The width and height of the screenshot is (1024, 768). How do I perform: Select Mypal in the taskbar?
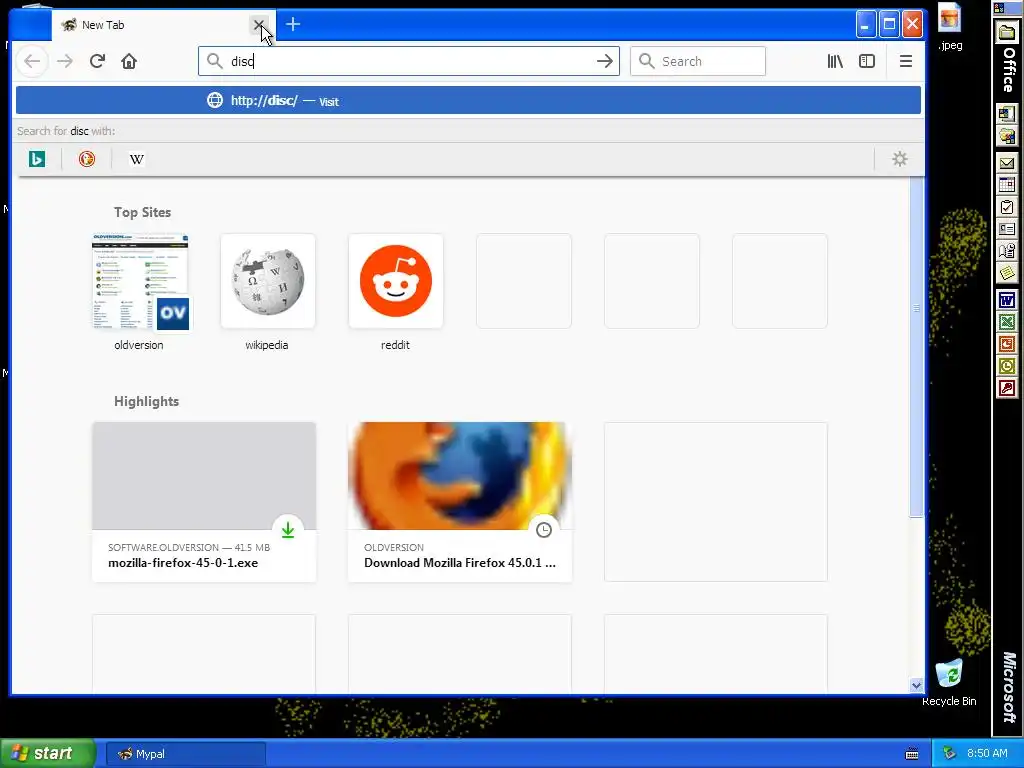pos(185,754)
